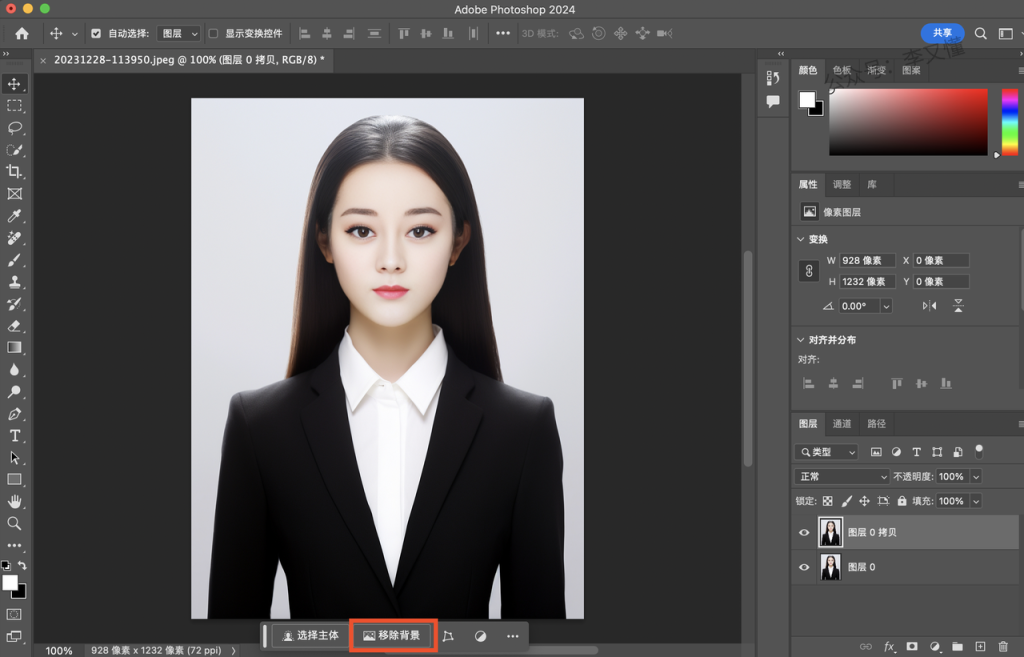Hide the 图层 0 拷贝 layer
This screenshot has height=657, width=1024.
pyautogui.click(x=804, y=533)
